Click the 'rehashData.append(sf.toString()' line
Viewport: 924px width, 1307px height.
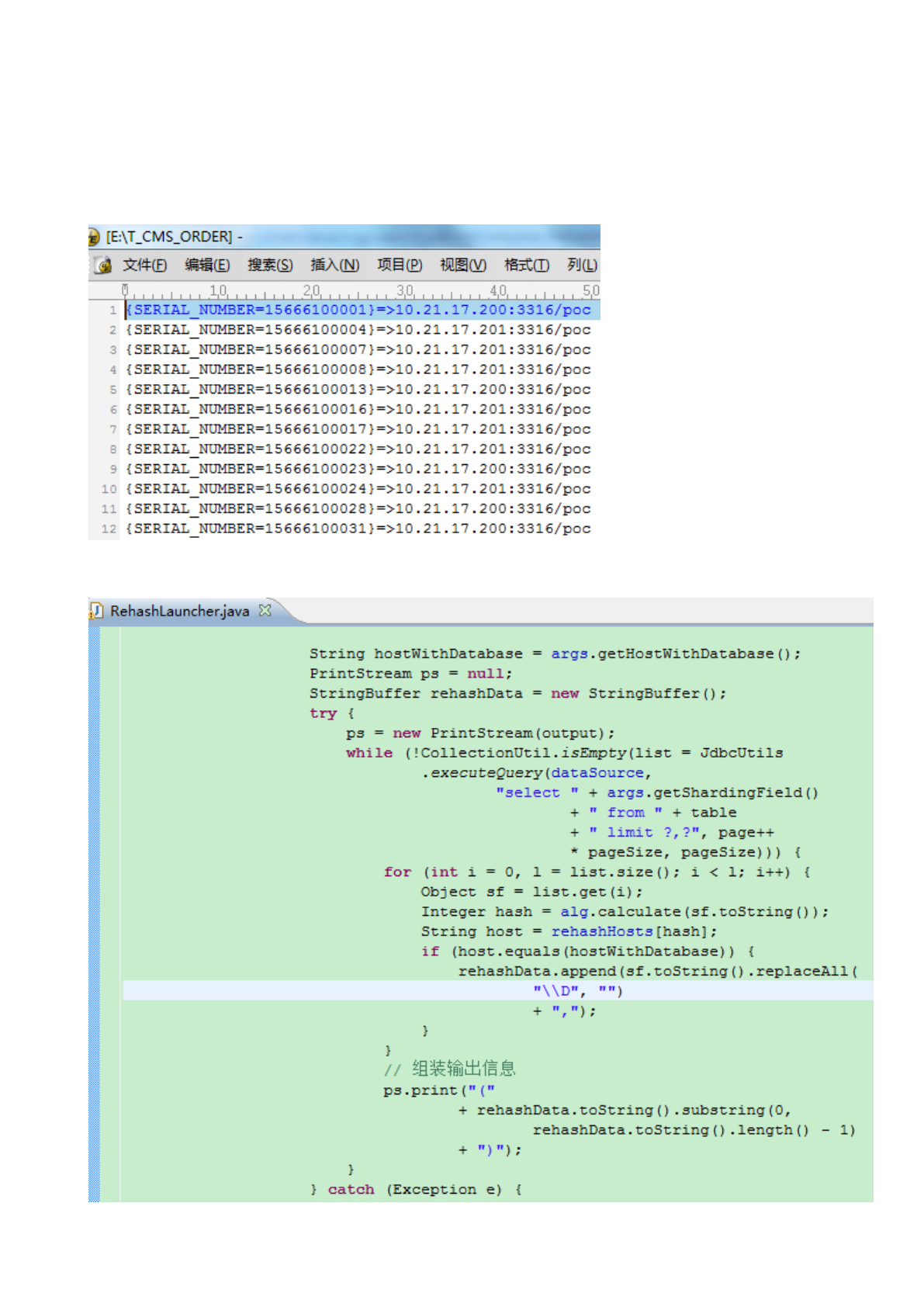click(658, 972)
